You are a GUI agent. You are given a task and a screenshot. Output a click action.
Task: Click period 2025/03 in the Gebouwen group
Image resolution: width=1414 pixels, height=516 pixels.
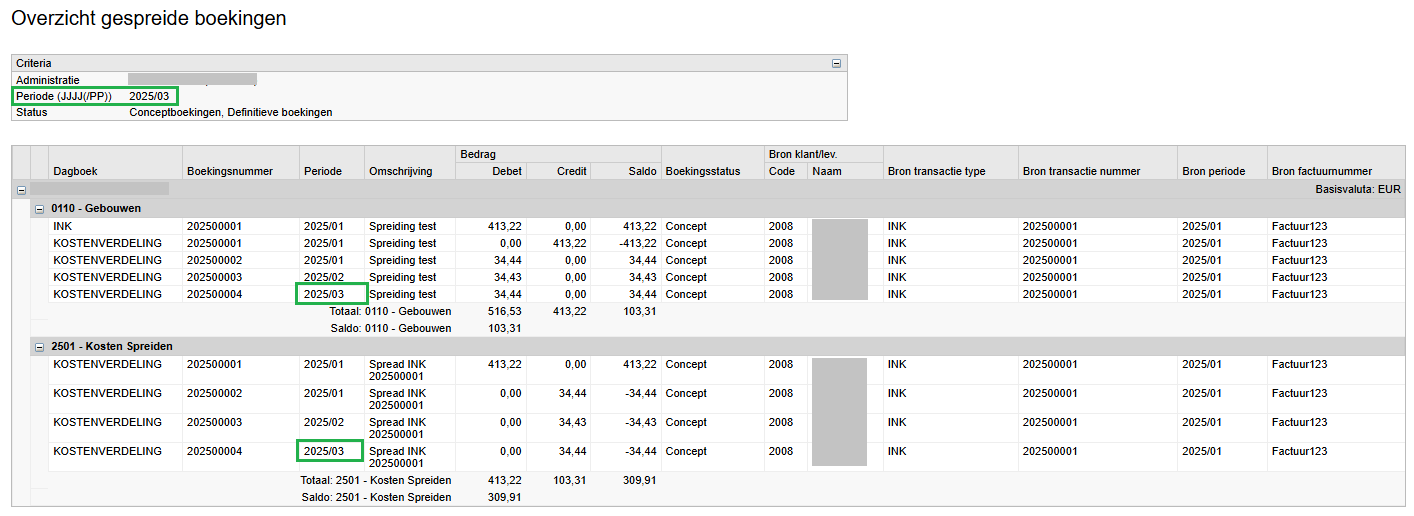(x=324, y=295)
